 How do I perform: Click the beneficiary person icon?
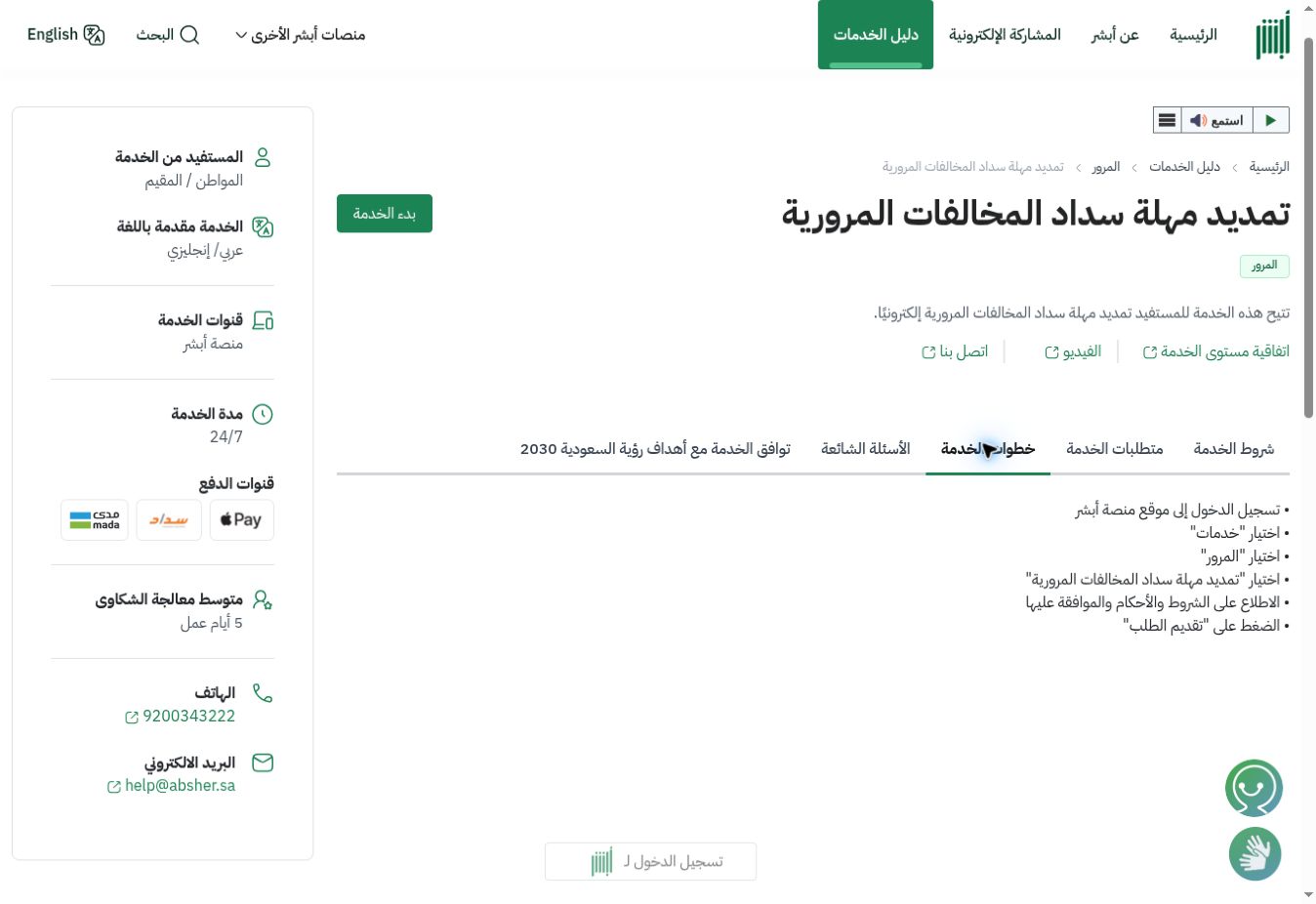click(263, 157)
